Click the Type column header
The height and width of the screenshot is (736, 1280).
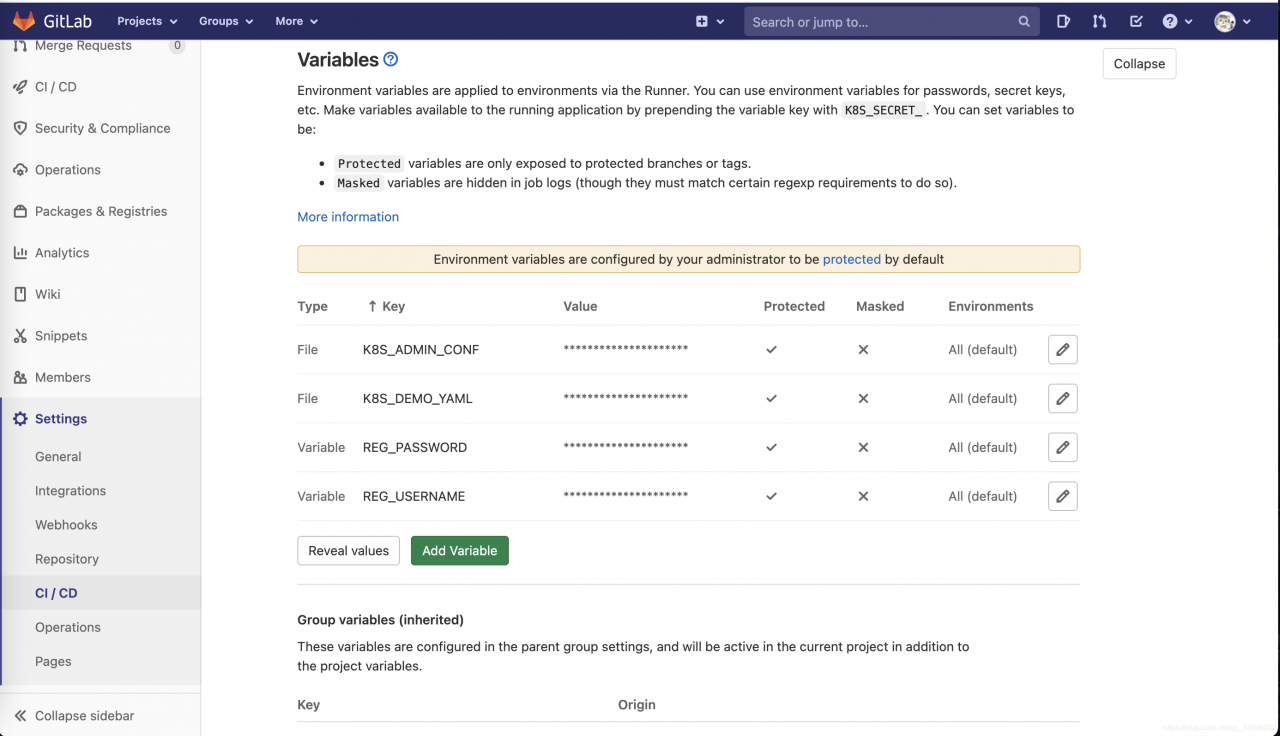point(313,306)
